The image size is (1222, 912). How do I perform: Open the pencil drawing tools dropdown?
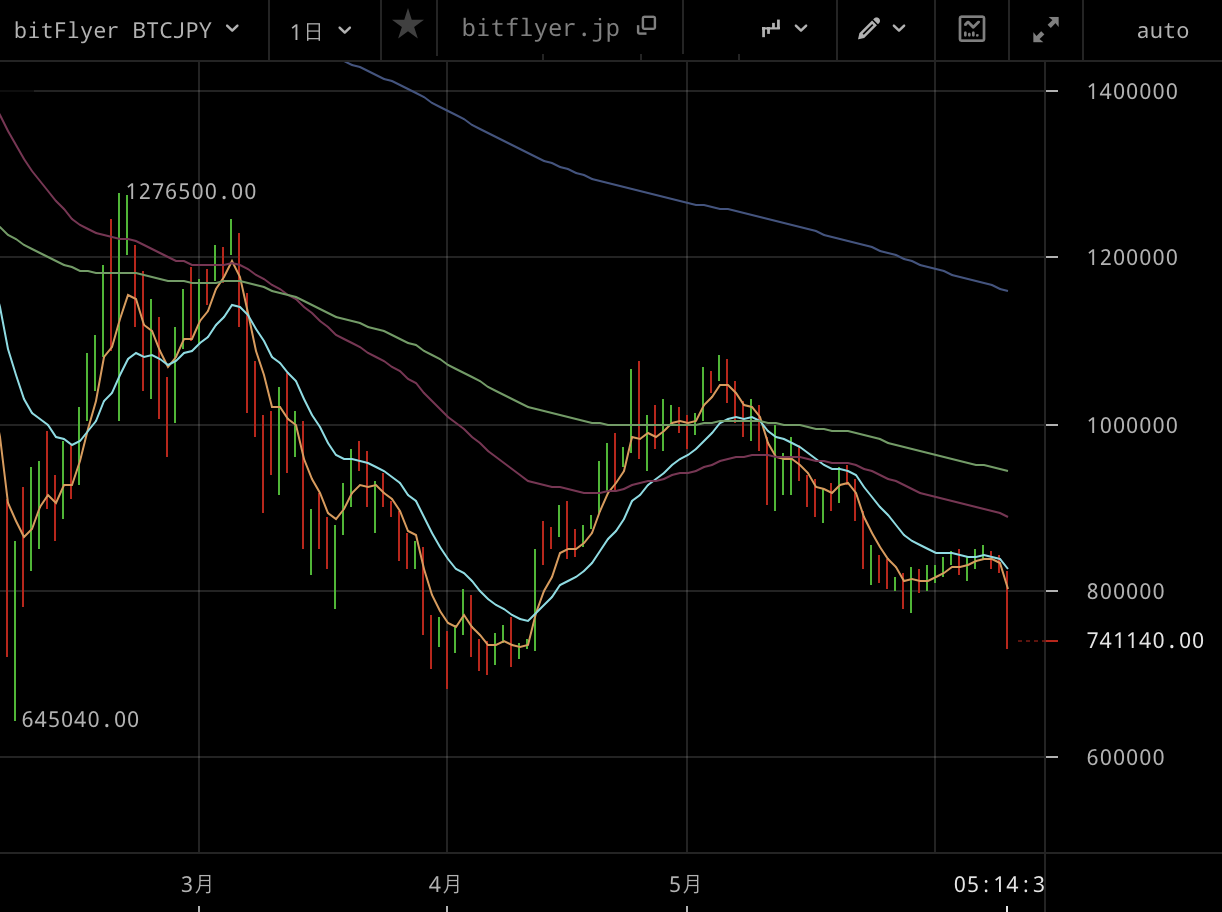[x=882, y=29]
